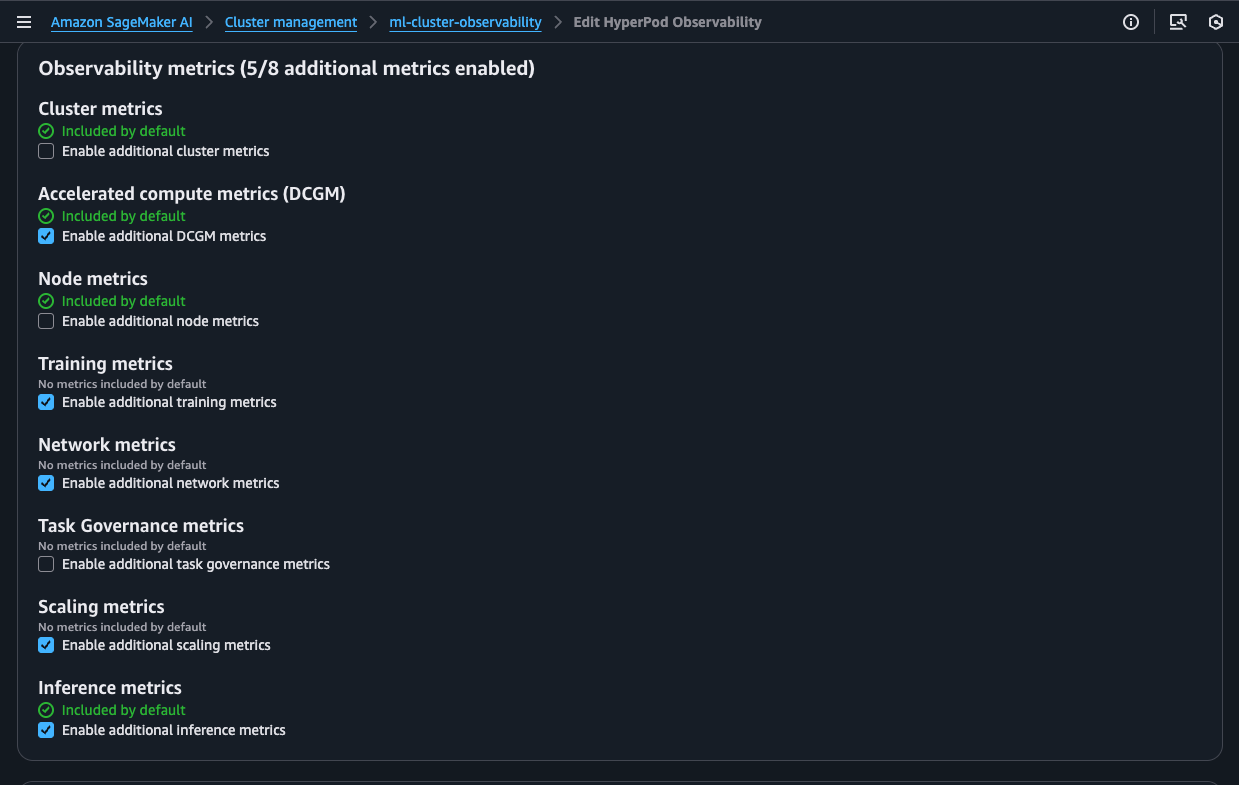
Task: Open the hamburger navigation menu
Action: [24, 22]
